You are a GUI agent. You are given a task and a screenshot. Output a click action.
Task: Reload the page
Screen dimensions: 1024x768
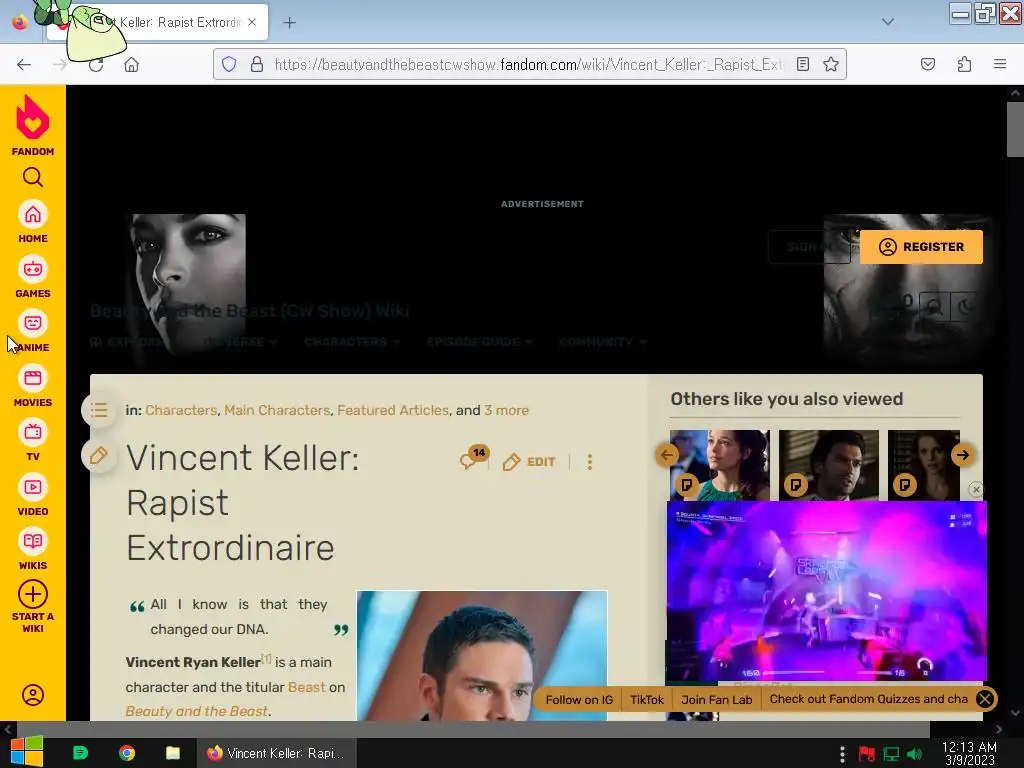(x=96, y=65)
